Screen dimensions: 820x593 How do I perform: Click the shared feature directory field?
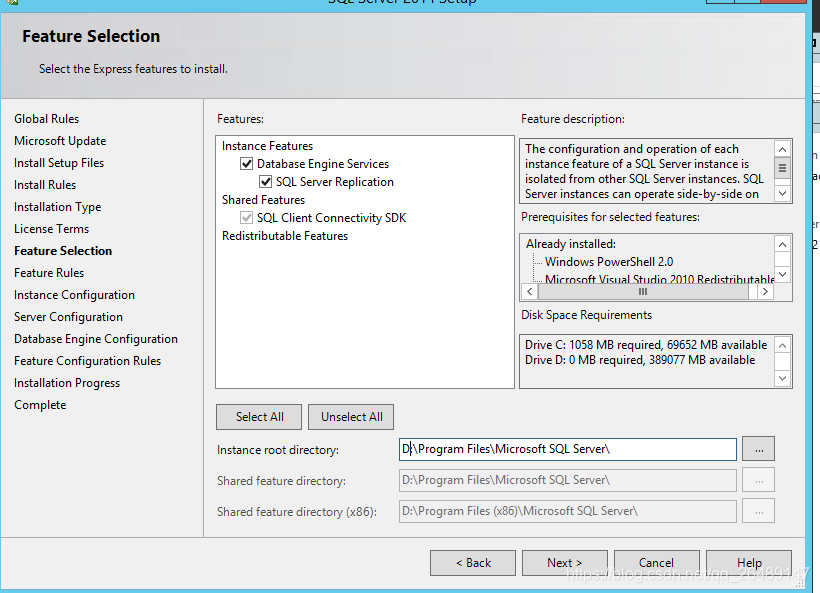pyautogui.click(x=568, y=481)
